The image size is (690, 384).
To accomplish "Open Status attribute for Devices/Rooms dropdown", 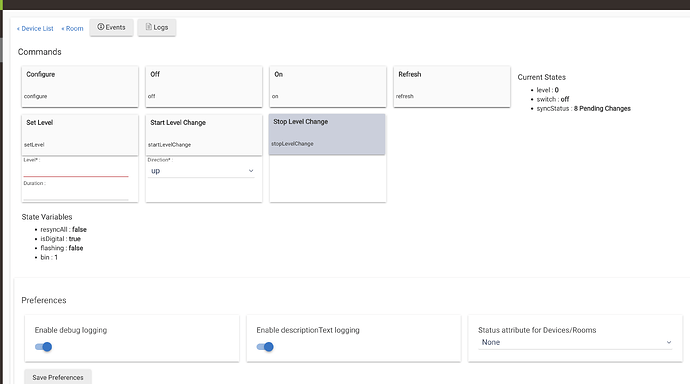I will (x=575, y=342).
